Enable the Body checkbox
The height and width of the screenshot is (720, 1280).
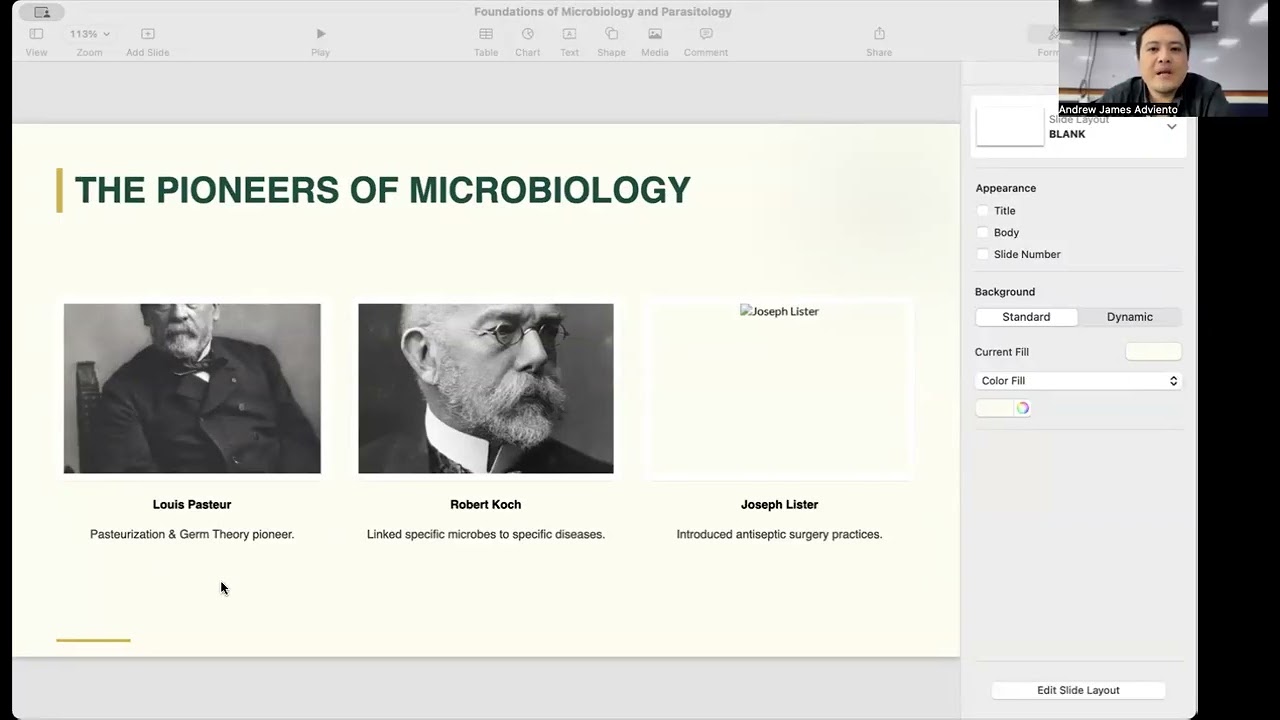[982, 233]
